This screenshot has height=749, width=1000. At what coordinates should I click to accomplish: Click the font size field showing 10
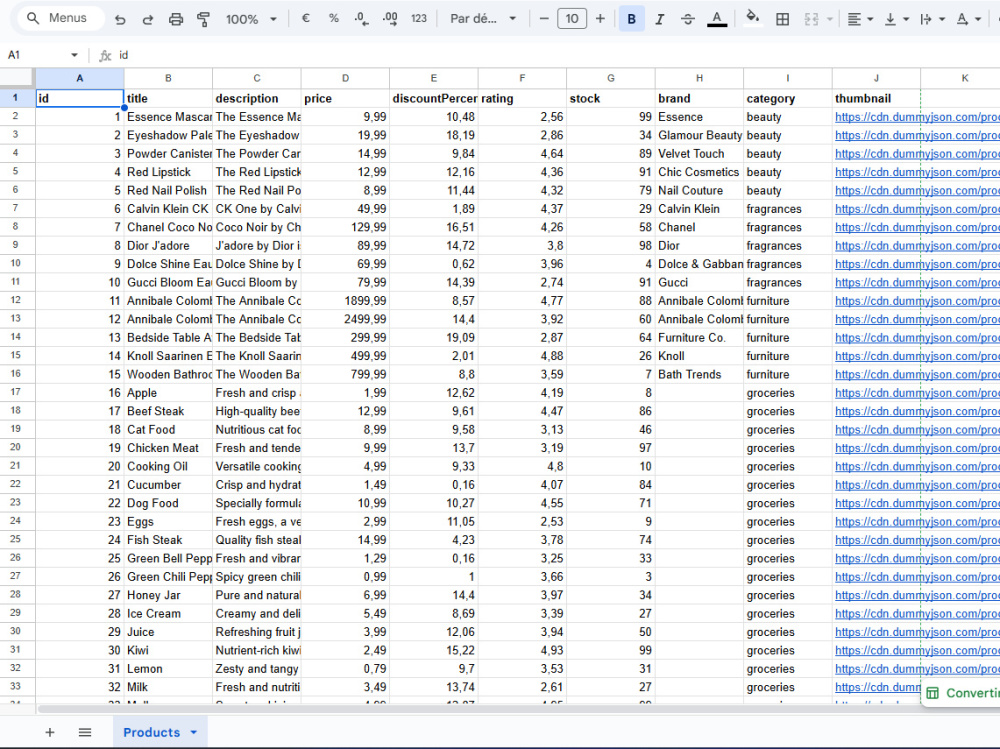tap(572, 19)
